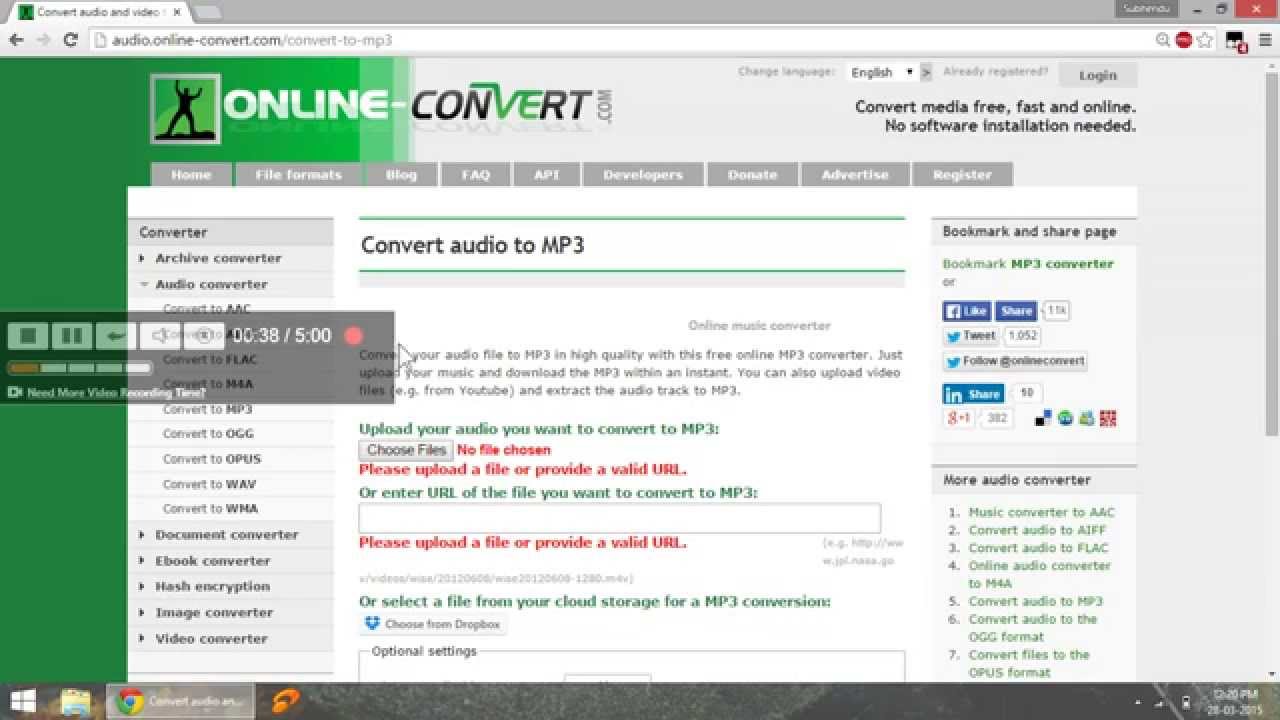
Task: Open the API tab
Action: 546,174
